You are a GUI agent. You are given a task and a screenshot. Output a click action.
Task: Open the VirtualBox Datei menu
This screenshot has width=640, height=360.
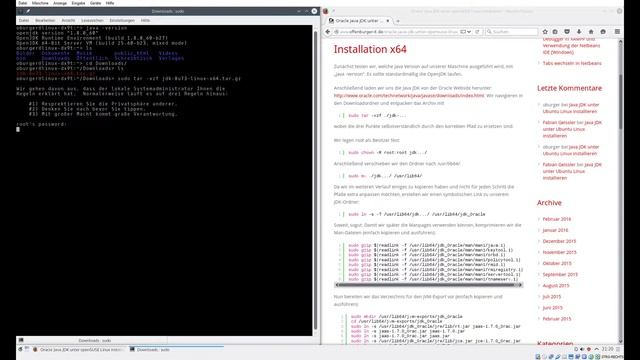[x=22, y=3]
